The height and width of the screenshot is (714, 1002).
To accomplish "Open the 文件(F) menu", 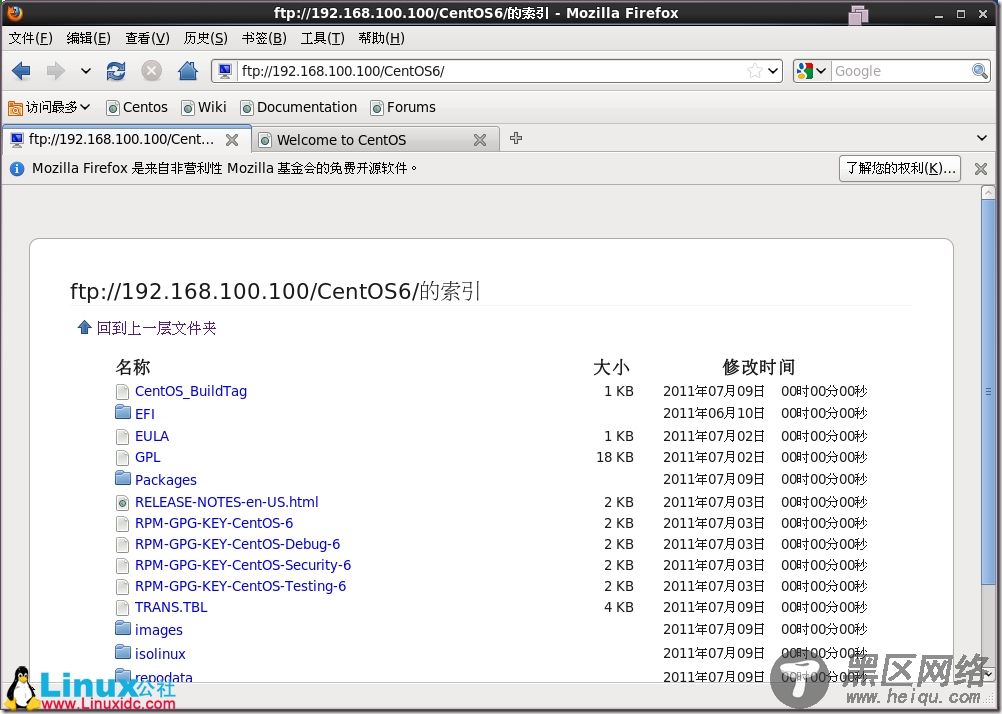I will coord(31,38).
